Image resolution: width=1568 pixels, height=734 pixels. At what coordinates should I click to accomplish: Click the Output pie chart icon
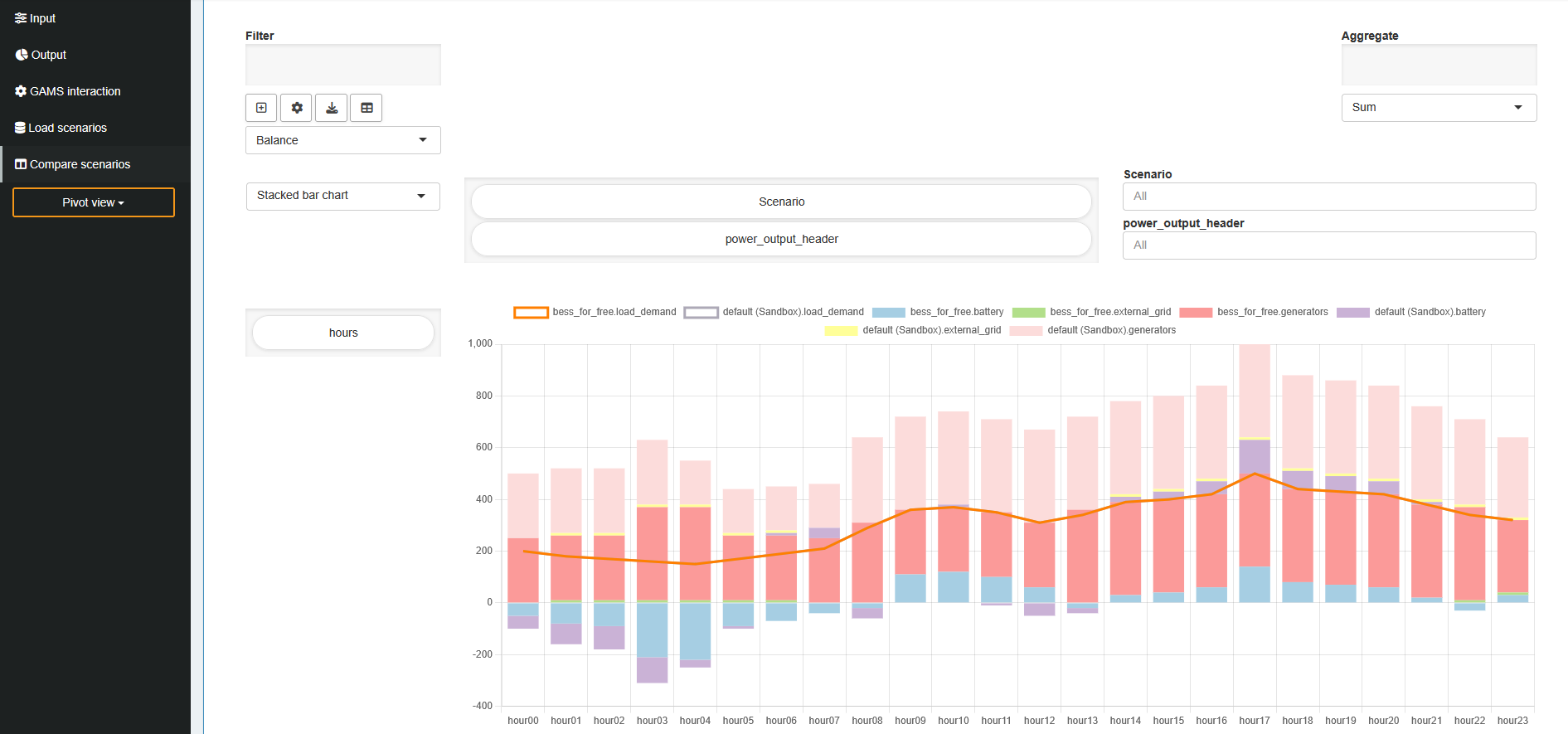tap(22, 55)
